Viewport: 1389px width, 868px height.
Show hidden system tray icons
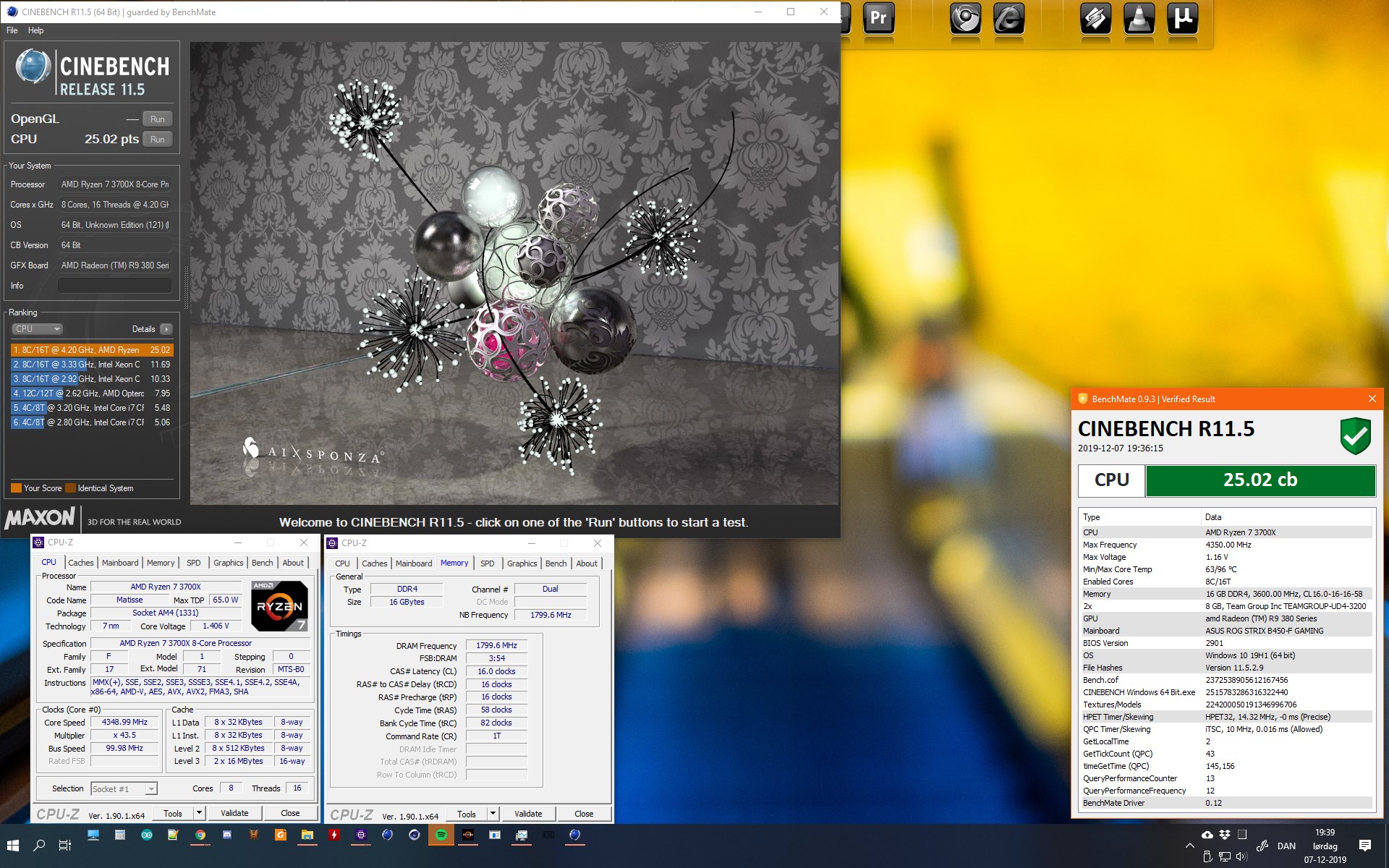[1189, 846]
